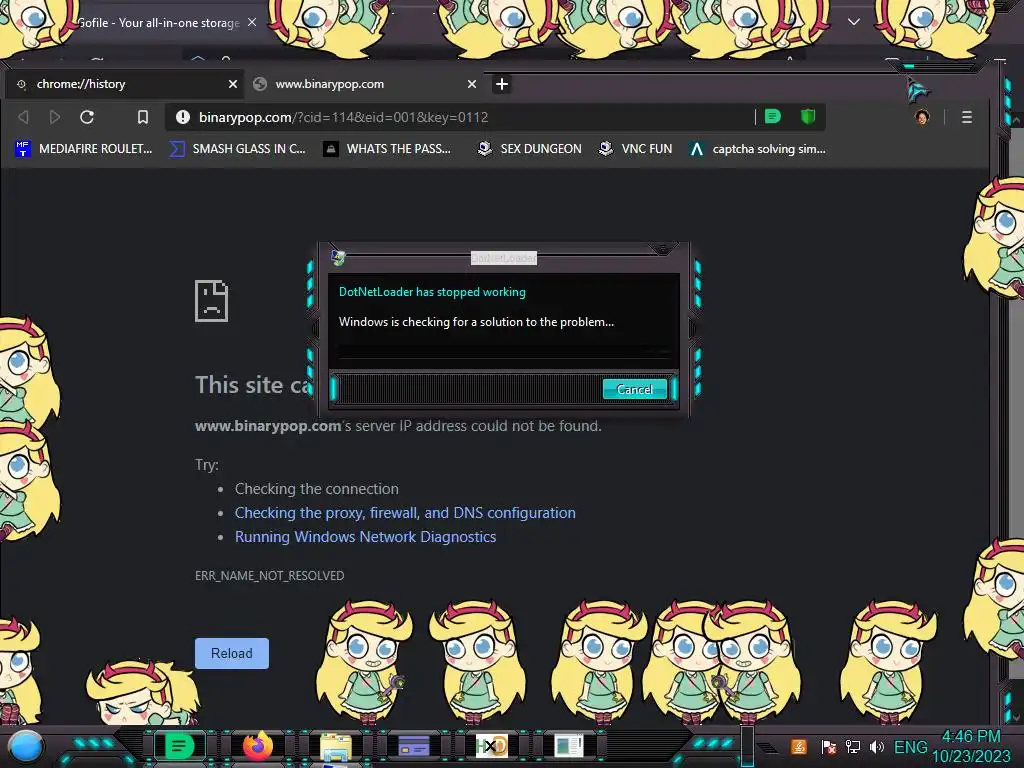This screenshot has width=1024, height=768.
Task: Open the green speech-bubble extension in address bar
Action: (x=773, y=117)
